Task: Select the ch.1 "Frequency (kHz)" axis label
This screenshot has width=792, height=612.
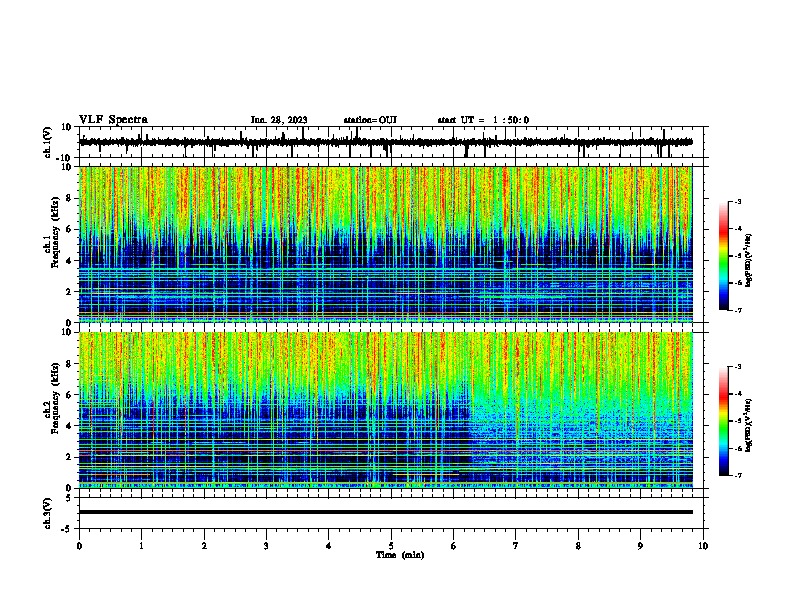Action: coord(55,232)
